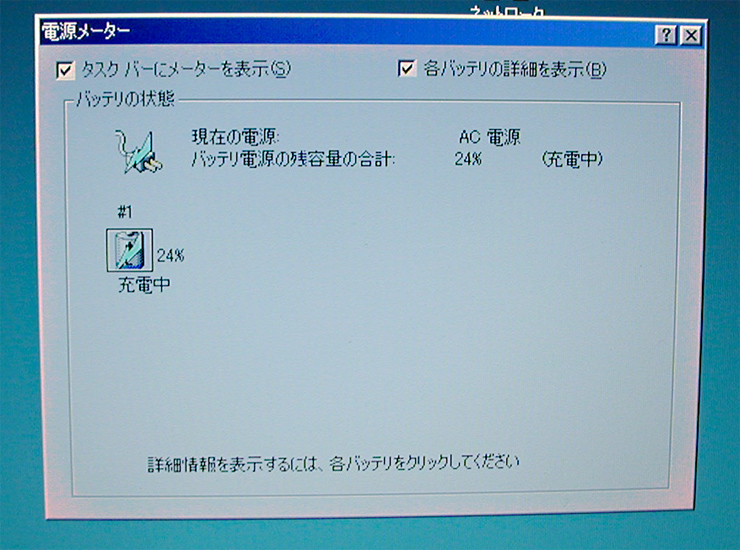The image size is (740, 550).
Task: Click the AC 電源 value
Action: 489,137
